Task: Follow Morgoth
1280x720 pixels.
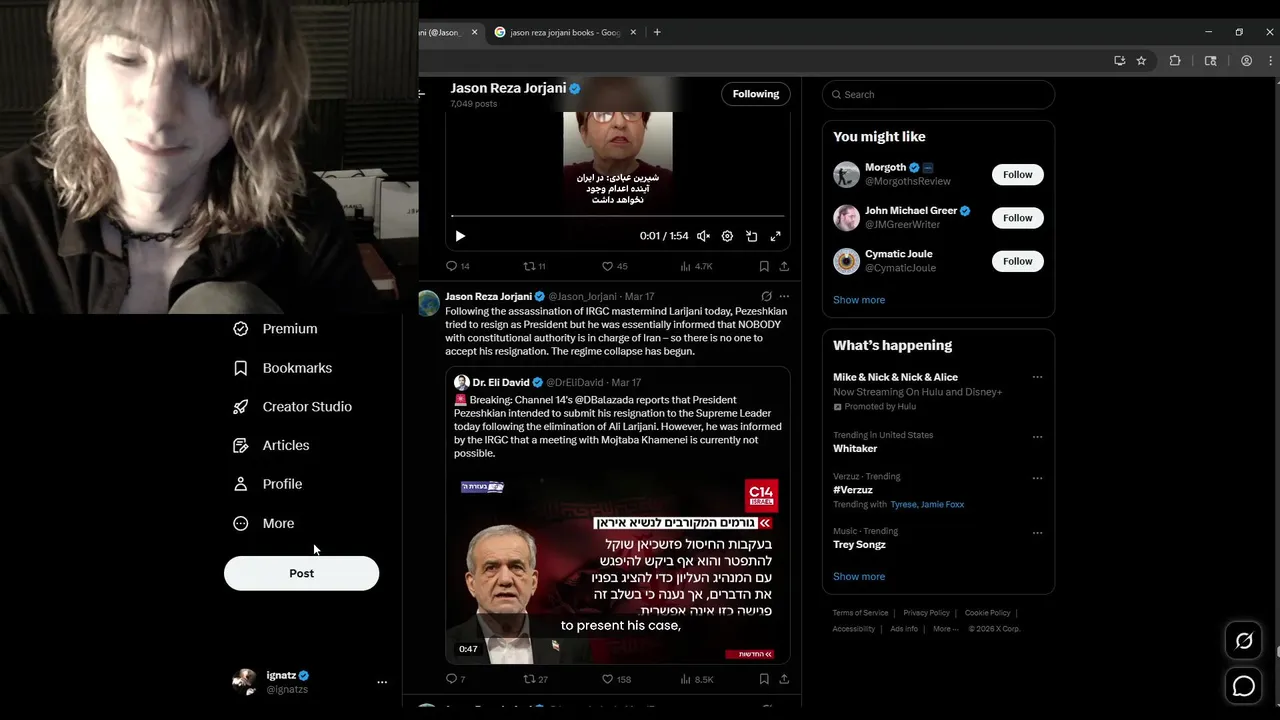Action: click(x=1017, y=174)
